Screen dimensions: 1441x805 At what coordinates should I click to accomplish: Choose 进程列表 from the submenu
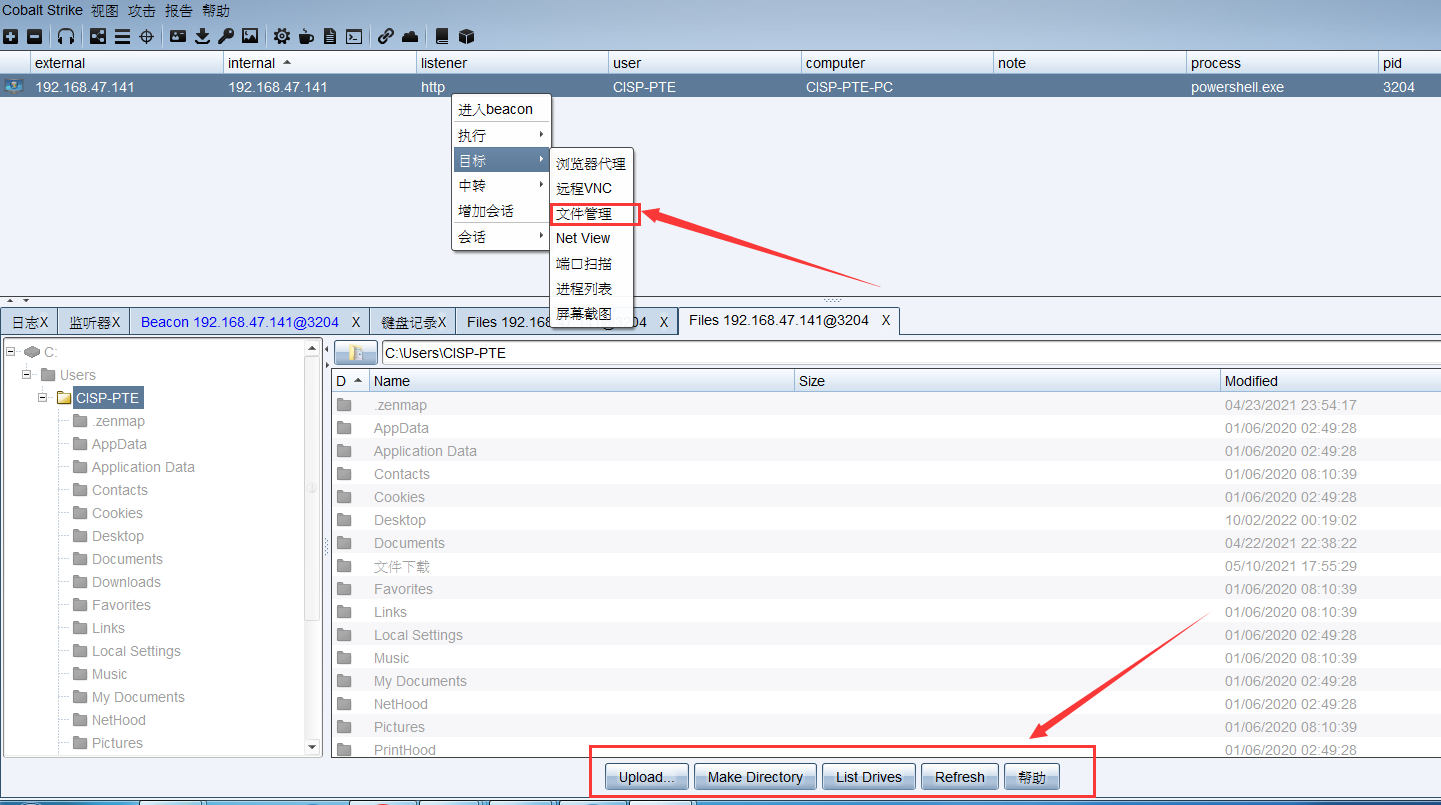click(x=594, y=289)
